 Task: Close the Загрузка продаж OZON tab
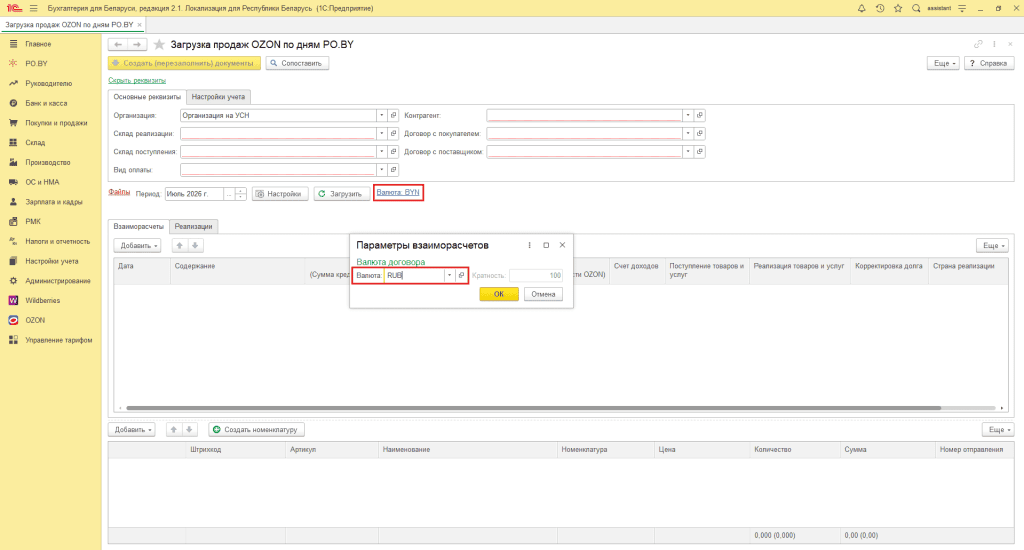pos(139,25)
